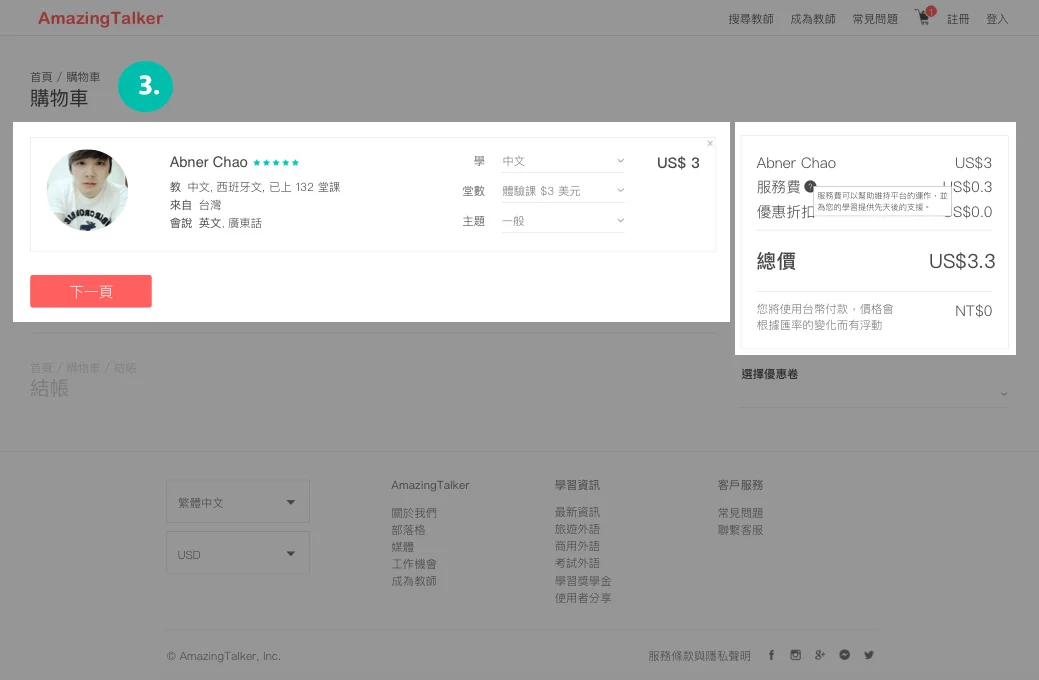Open the Messenger icon in footer
Viewport: 1039px width, 680px height.
(x=844, y=655)
